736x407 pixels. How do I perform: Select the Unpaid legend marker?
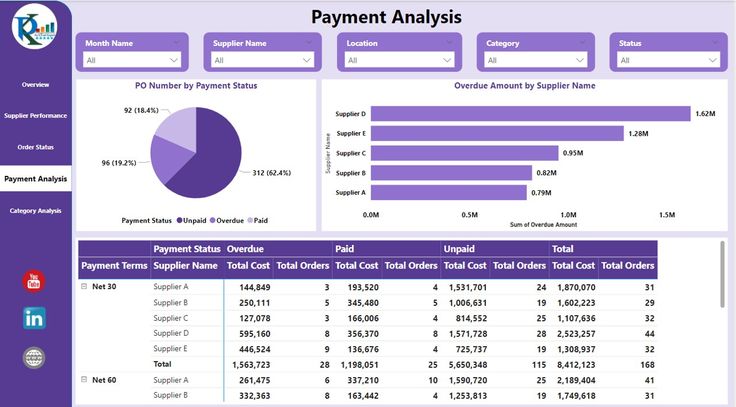point(179,220)
